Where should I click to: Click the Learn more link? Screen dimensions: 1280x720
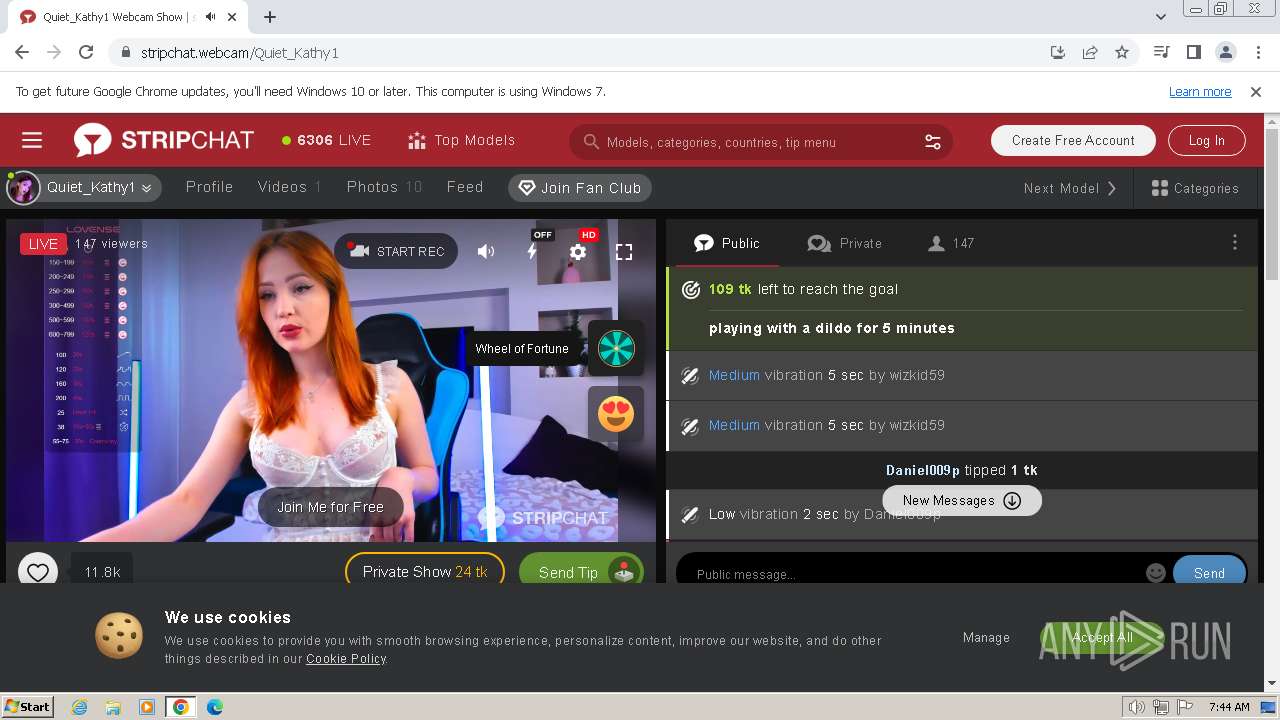click(x=1200, y=92)
